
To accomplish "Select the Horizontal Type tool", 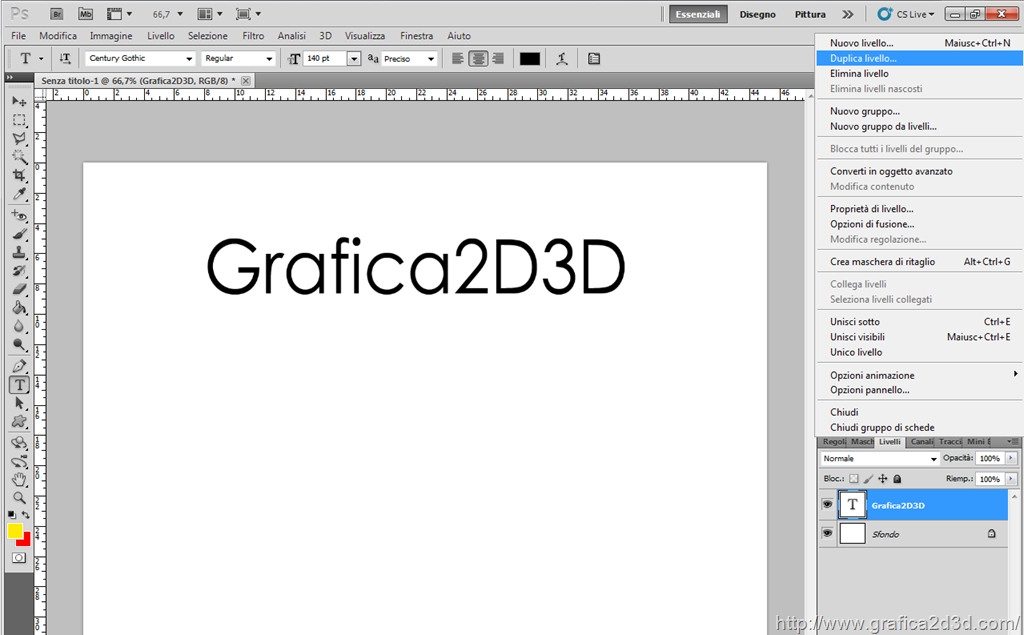I will [x=19, y=385].
